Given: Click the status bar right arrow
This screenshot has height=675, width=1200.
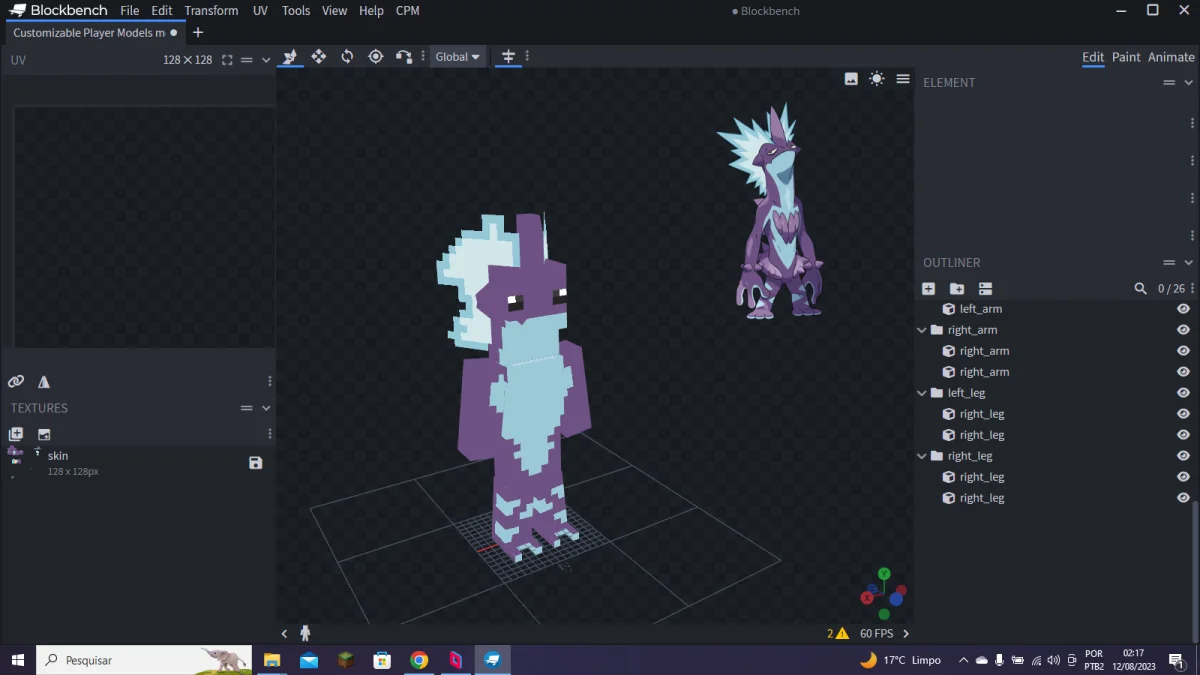Looking at the screenshot, I should (906, 633).
